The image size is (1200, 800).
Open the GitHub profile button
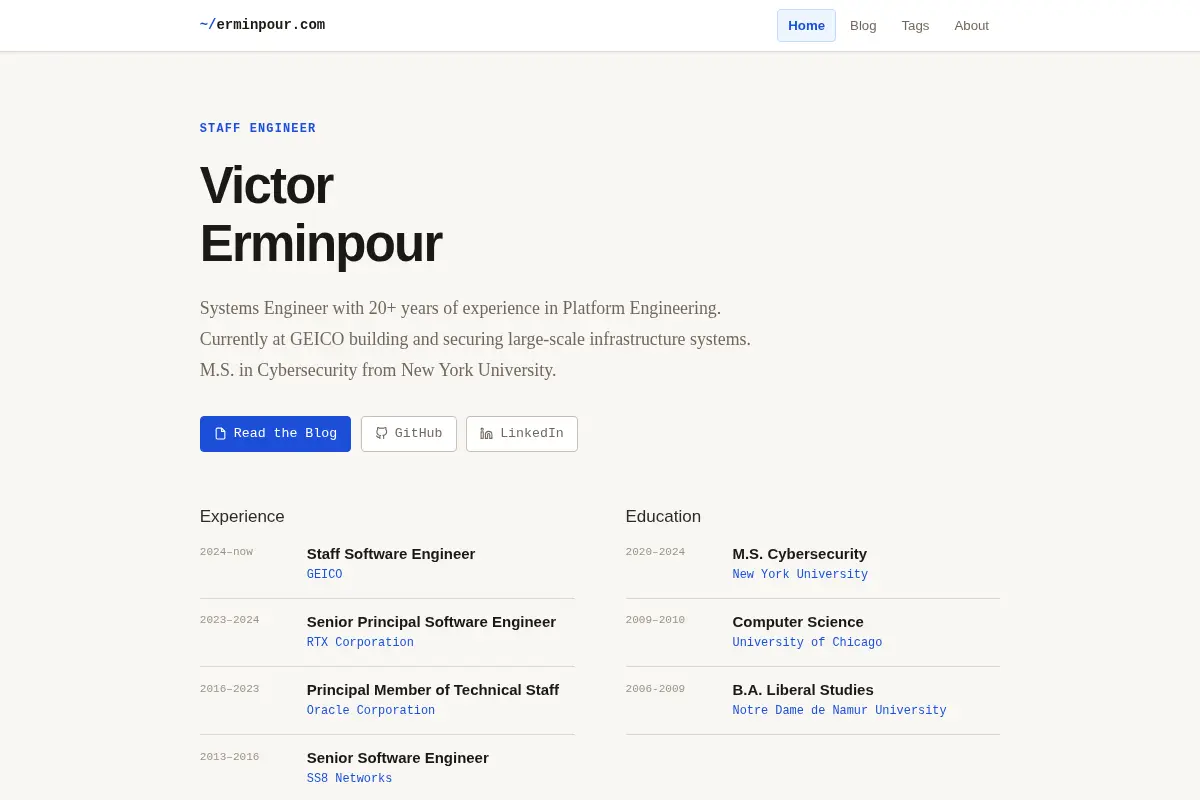(x=409, y=434)
